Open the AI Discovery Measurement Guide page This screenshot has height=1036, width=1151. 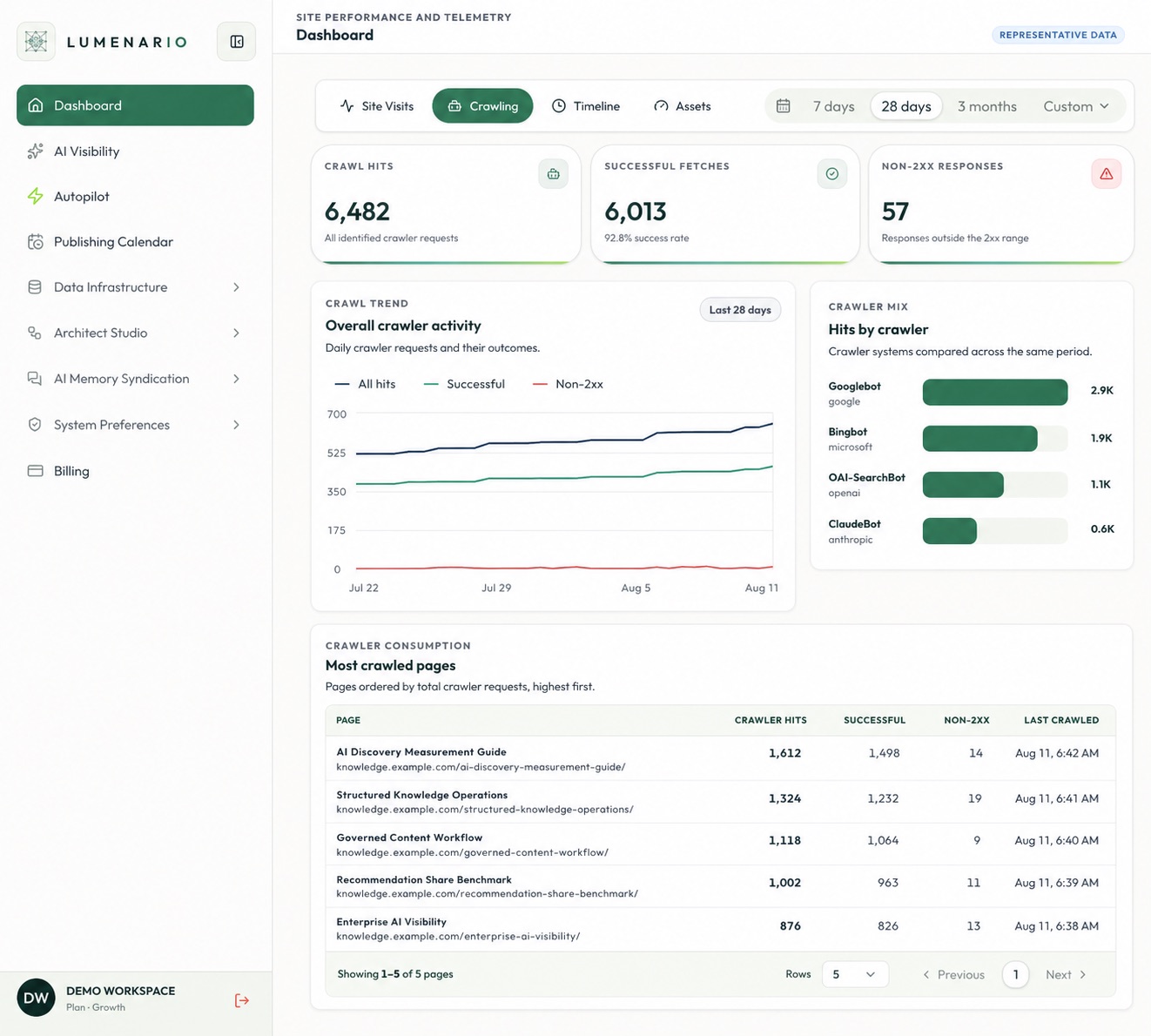click(421, 752)
